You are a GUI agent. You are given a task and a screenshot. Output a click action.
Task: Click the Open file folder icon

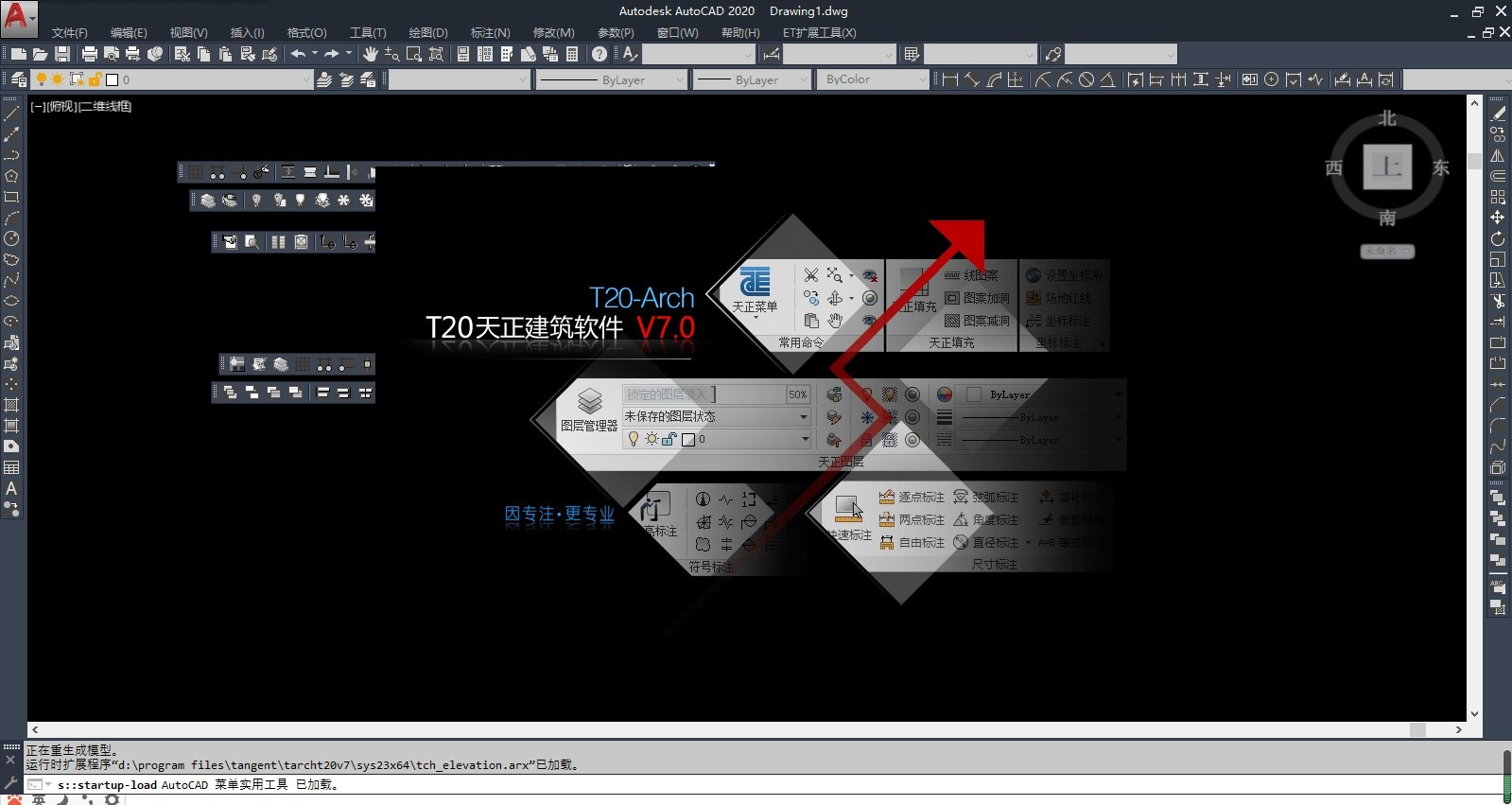(x=40, y=55)
